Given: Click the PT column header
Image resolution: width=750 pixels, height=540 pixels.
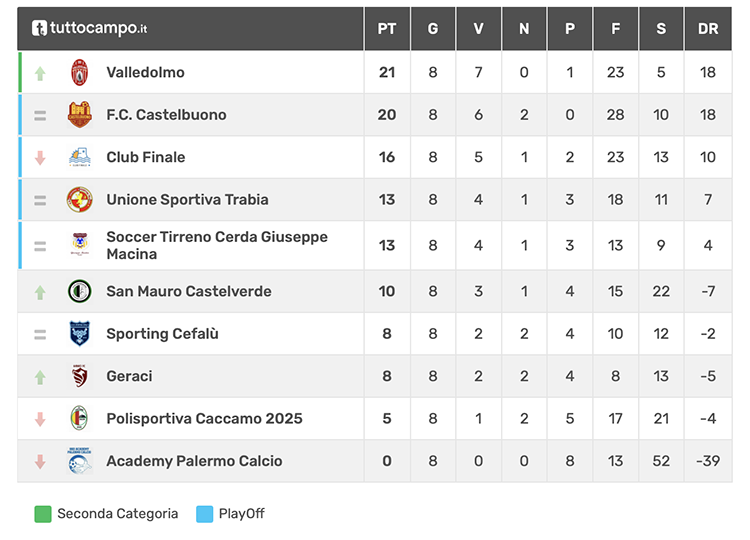Looking at the screenshot, I should coord(387,29).
